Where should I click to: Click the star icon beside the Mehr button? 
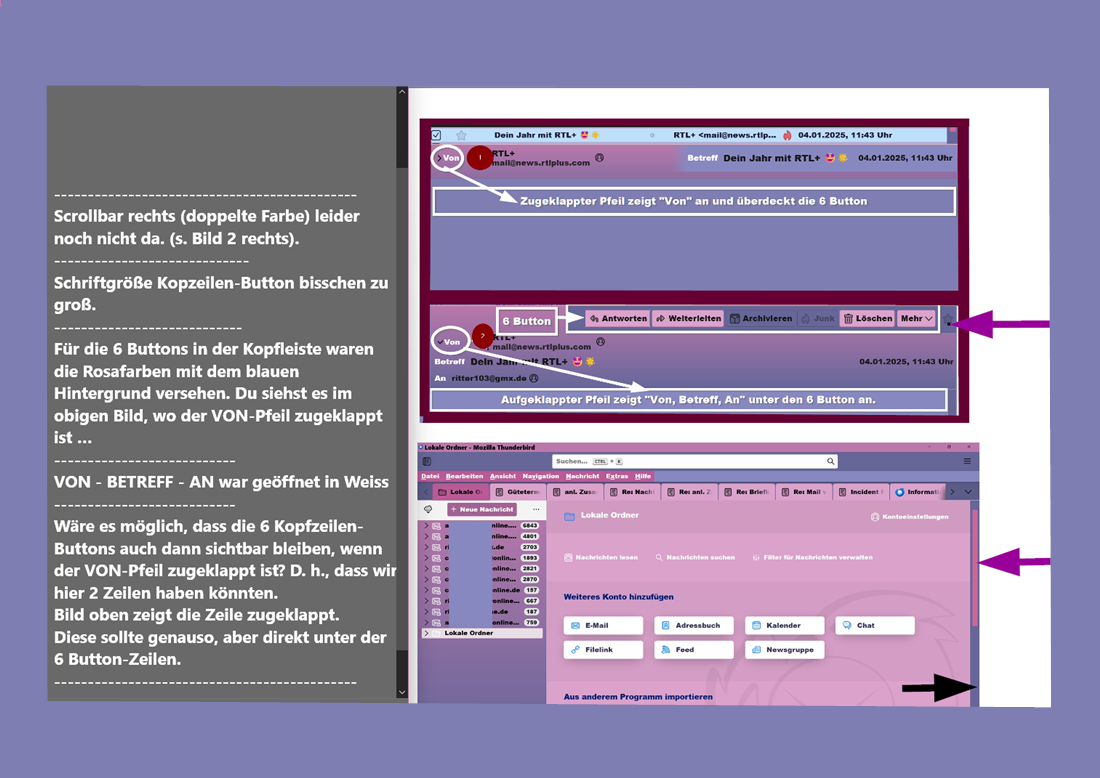click(x=948, y=319)
